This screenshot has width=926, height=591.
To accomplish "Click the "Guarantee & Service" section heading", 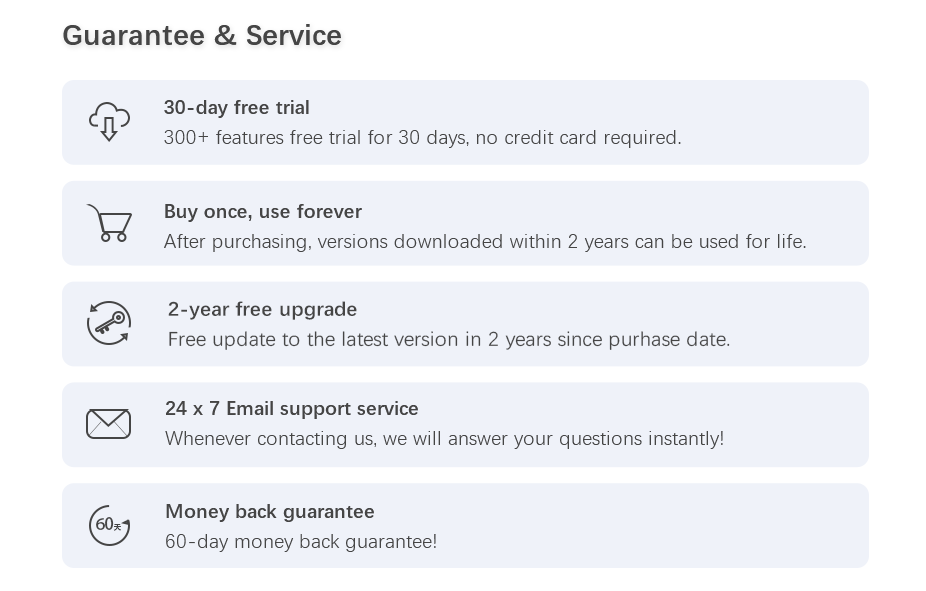I will [202, 35].
